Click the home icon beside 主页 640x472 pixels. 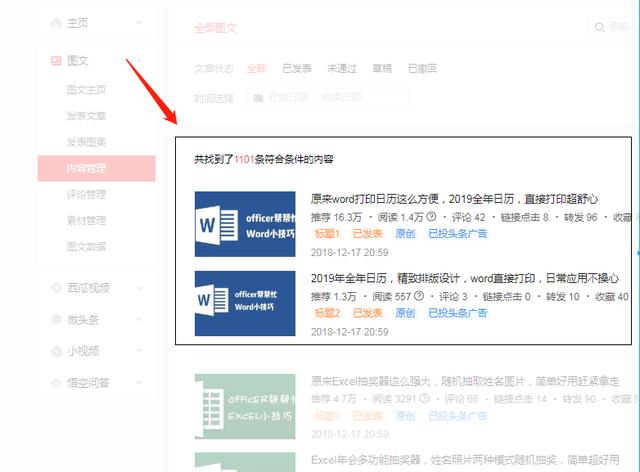tap(56, 22)
